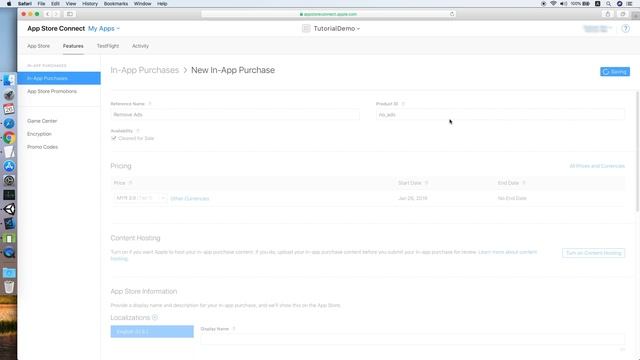Open System Preferences gear in dock
Viewport: 640px width, 360px height.
9,180
